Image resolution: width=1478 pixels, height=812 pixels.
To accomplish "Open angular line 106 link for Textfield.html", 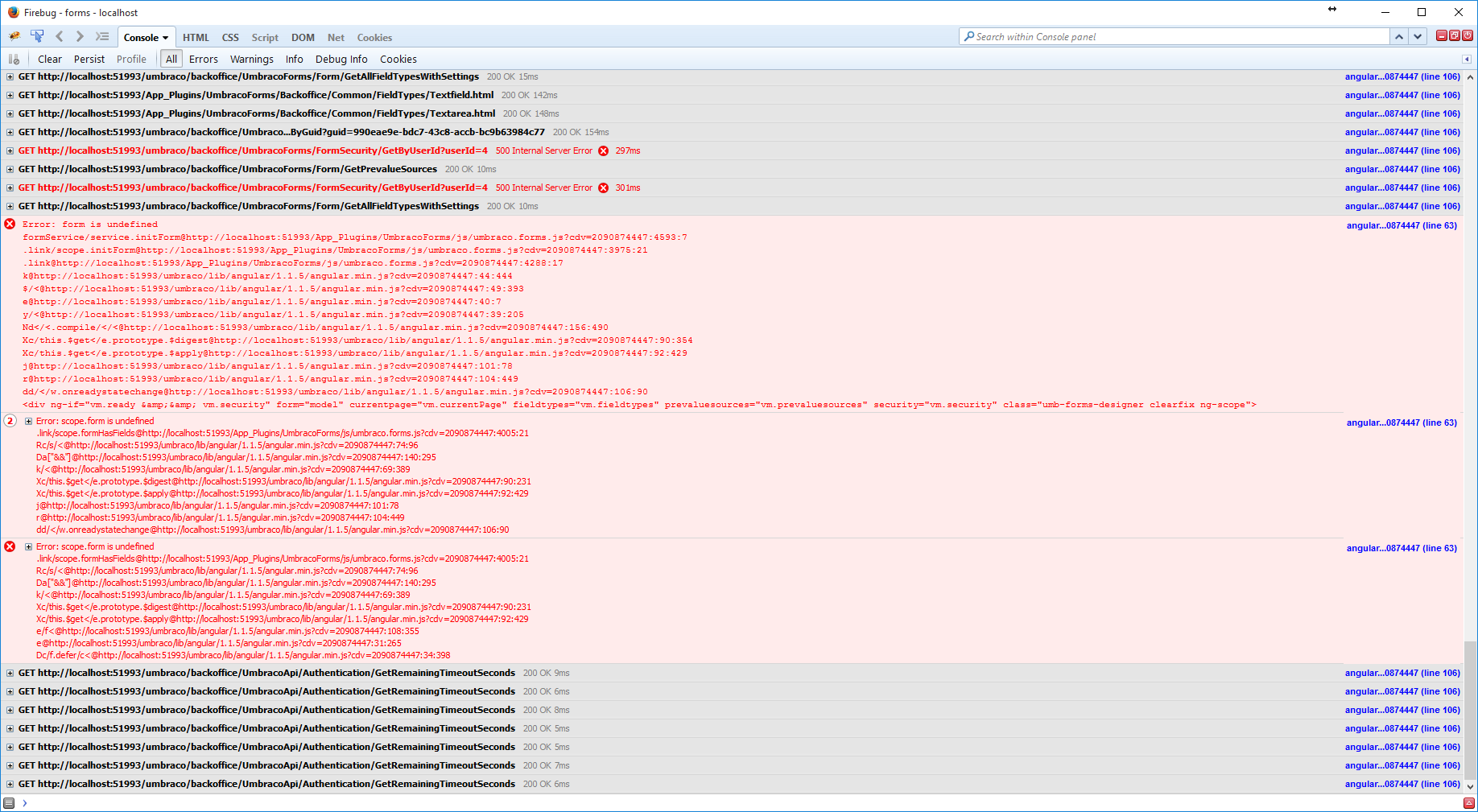I will click(x=1402, y=95).
